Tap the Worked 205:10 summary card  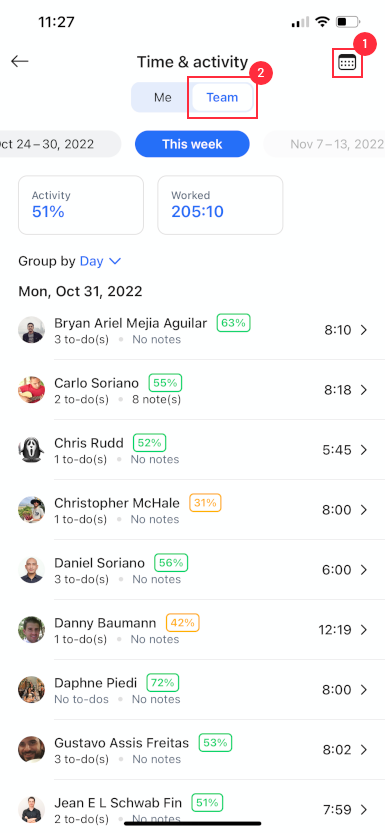pyautogui.click(x=220, y=205)
